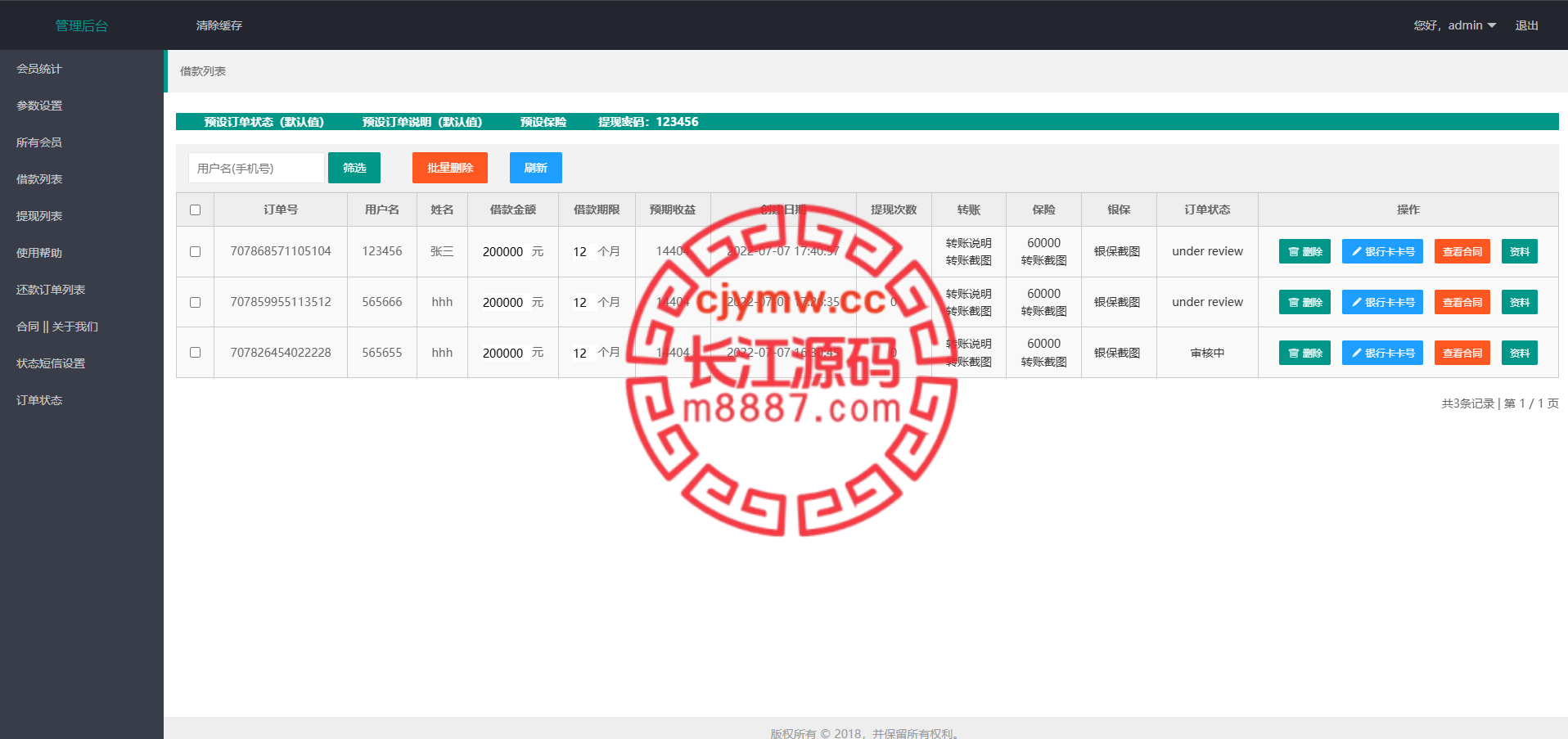Click the 管理后台 logo title

82,25
